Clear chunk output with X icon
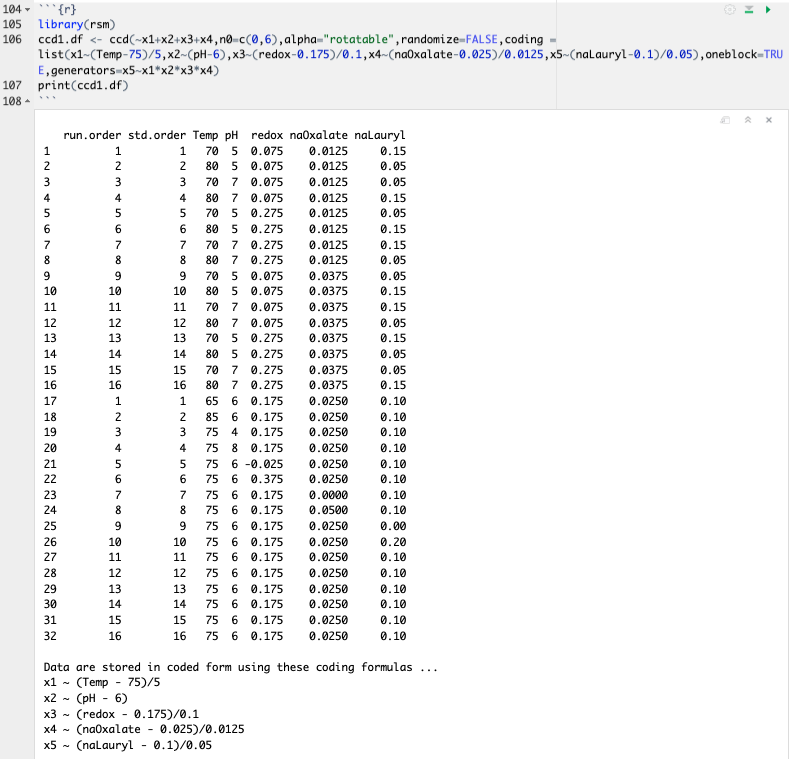789x759 pixels. (768, 119)
